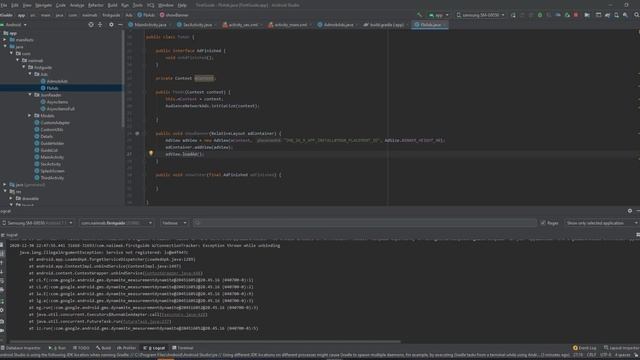Click the collapse all icon in Project panel
Screen dimensions: 640x360
[x=100, y=24]
